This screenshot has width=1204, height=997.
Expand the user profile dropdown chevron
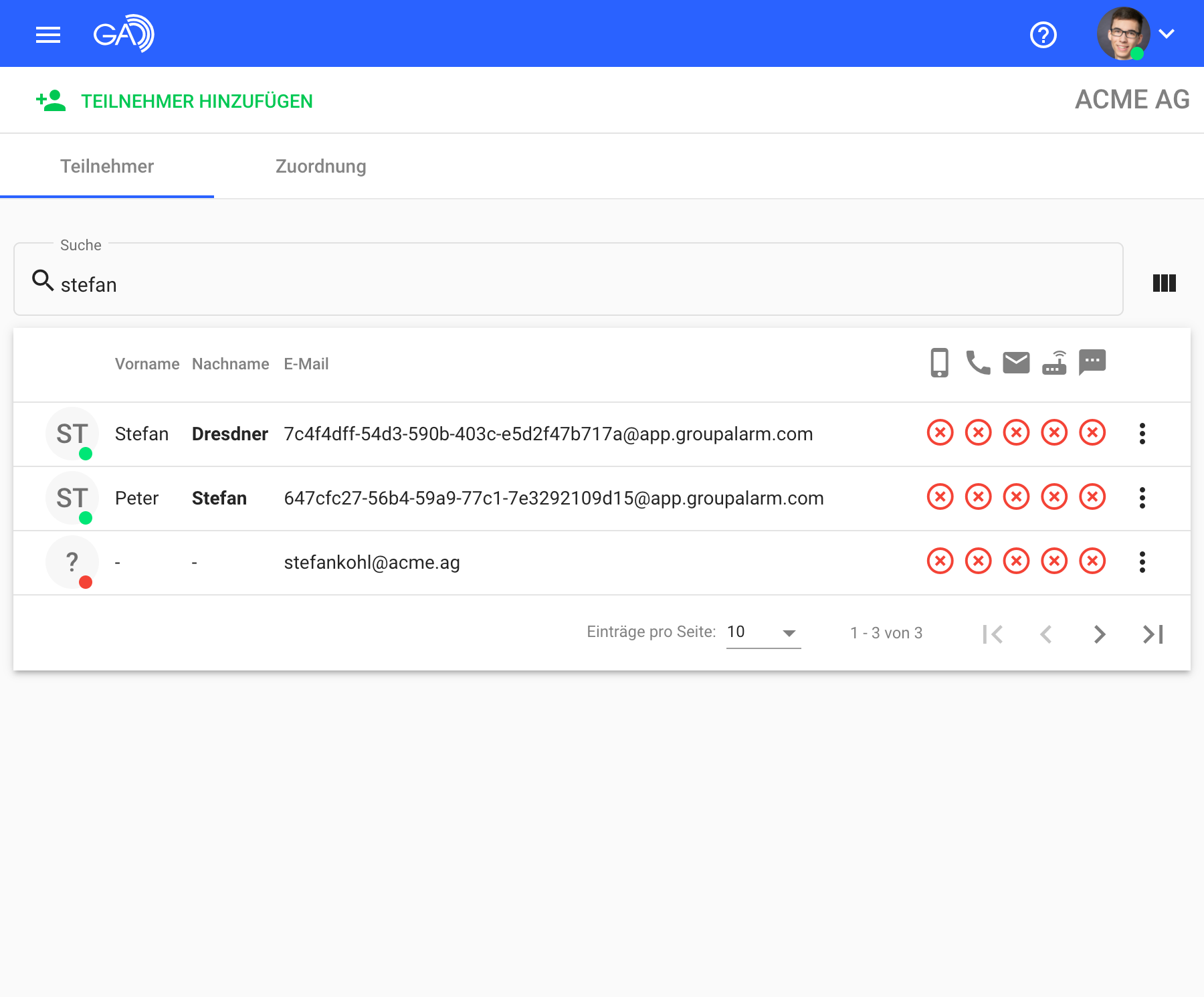coord(1167,34)
